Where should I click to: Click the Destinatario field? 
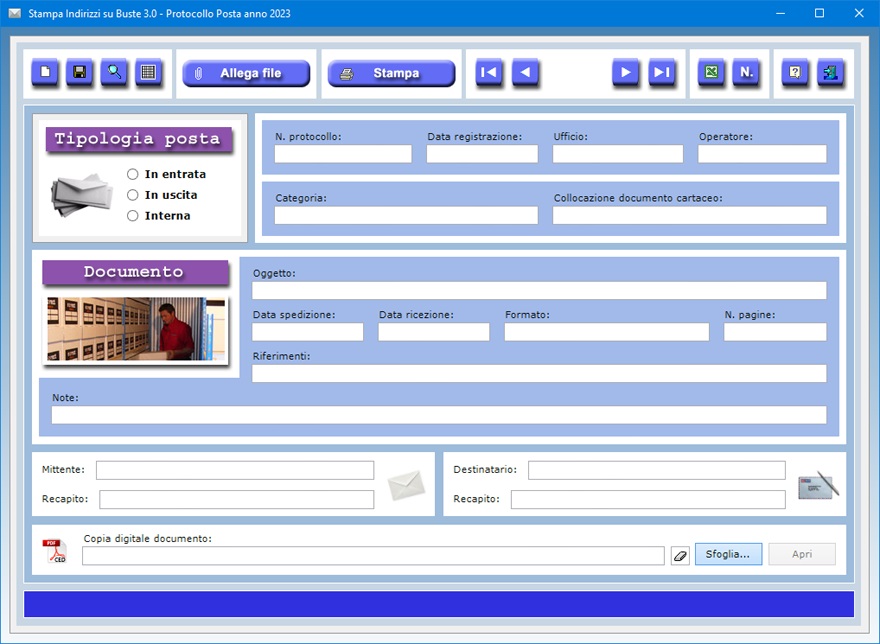657,471
